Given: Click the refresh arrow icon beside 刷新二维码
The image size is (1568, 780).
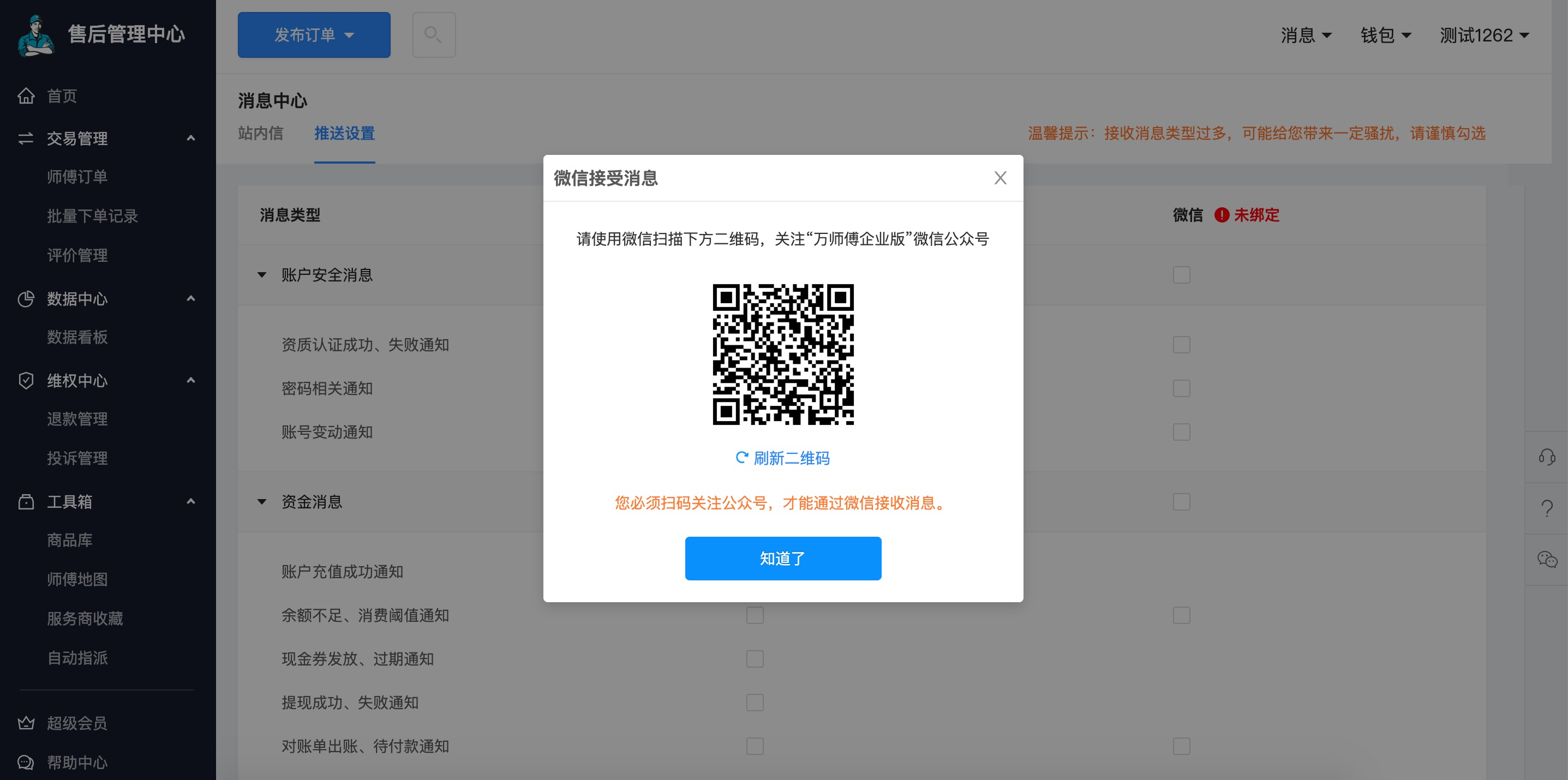Looking at the screenshot, I should point(741,458).
